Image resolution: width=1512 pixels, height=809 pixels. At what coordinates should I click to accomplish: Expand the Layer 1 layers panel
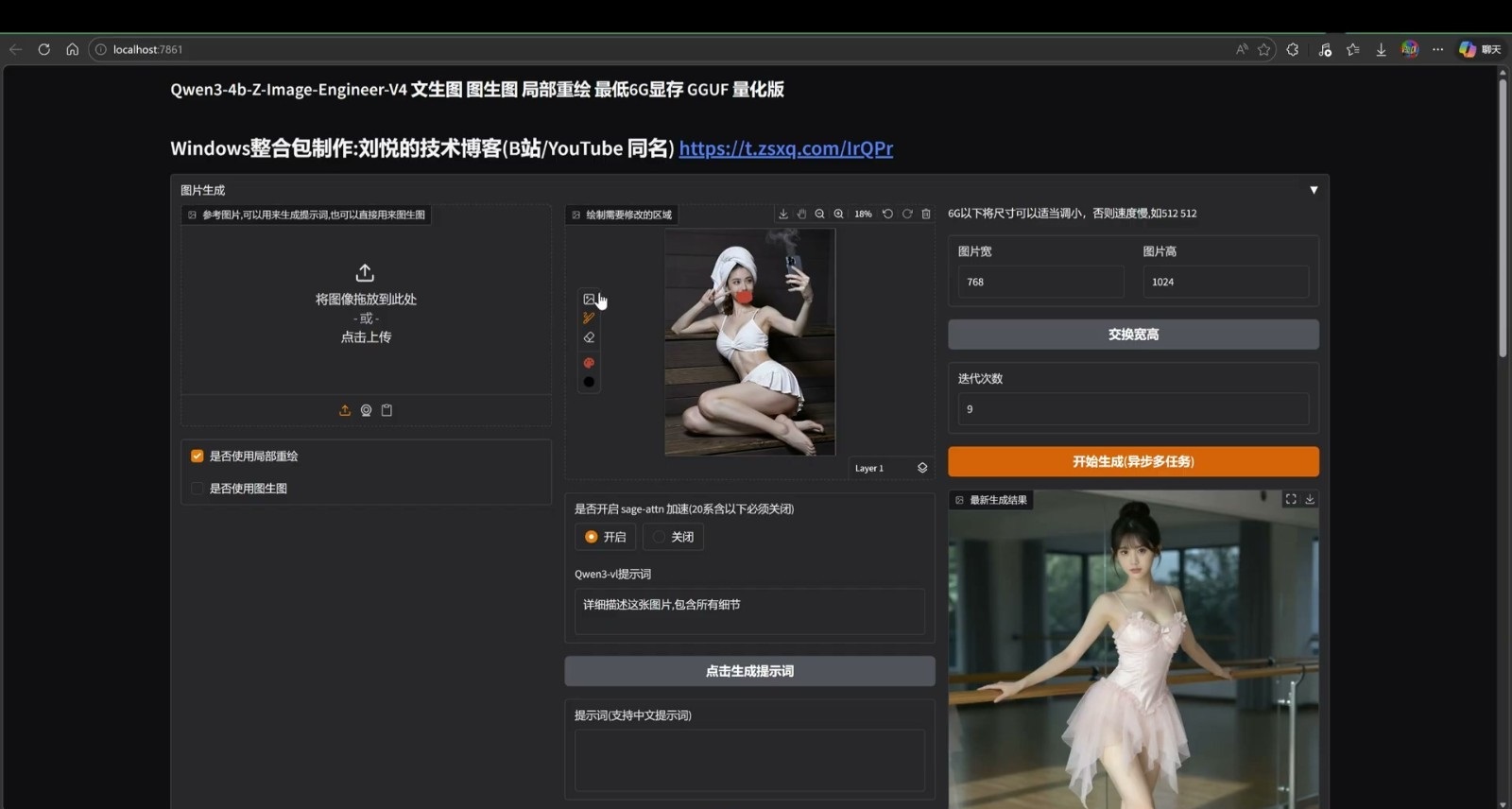tap(922, 468)
